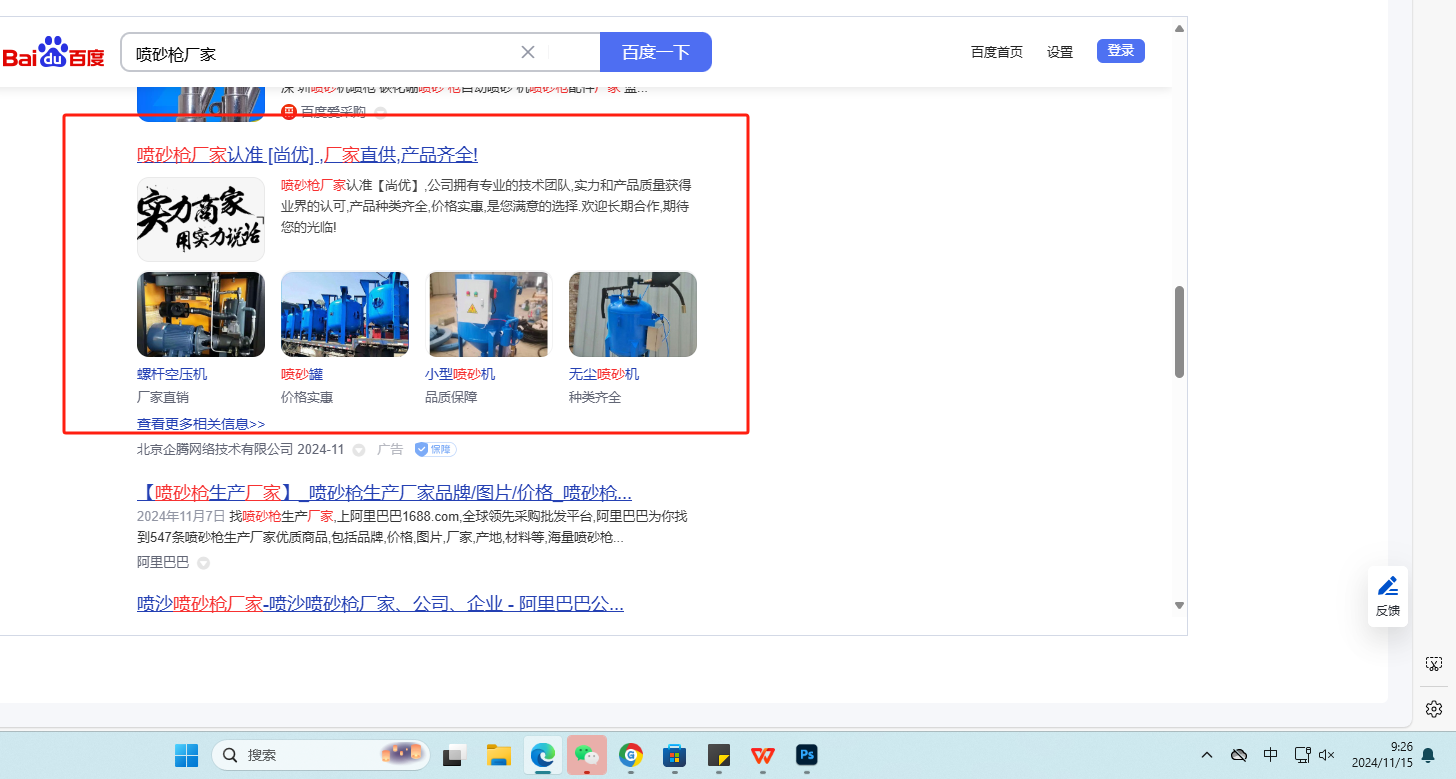This screenshot has height=779, width=1456.
Task: Toggle the 中 input method indicator
Action: [x=1270, y=755]
